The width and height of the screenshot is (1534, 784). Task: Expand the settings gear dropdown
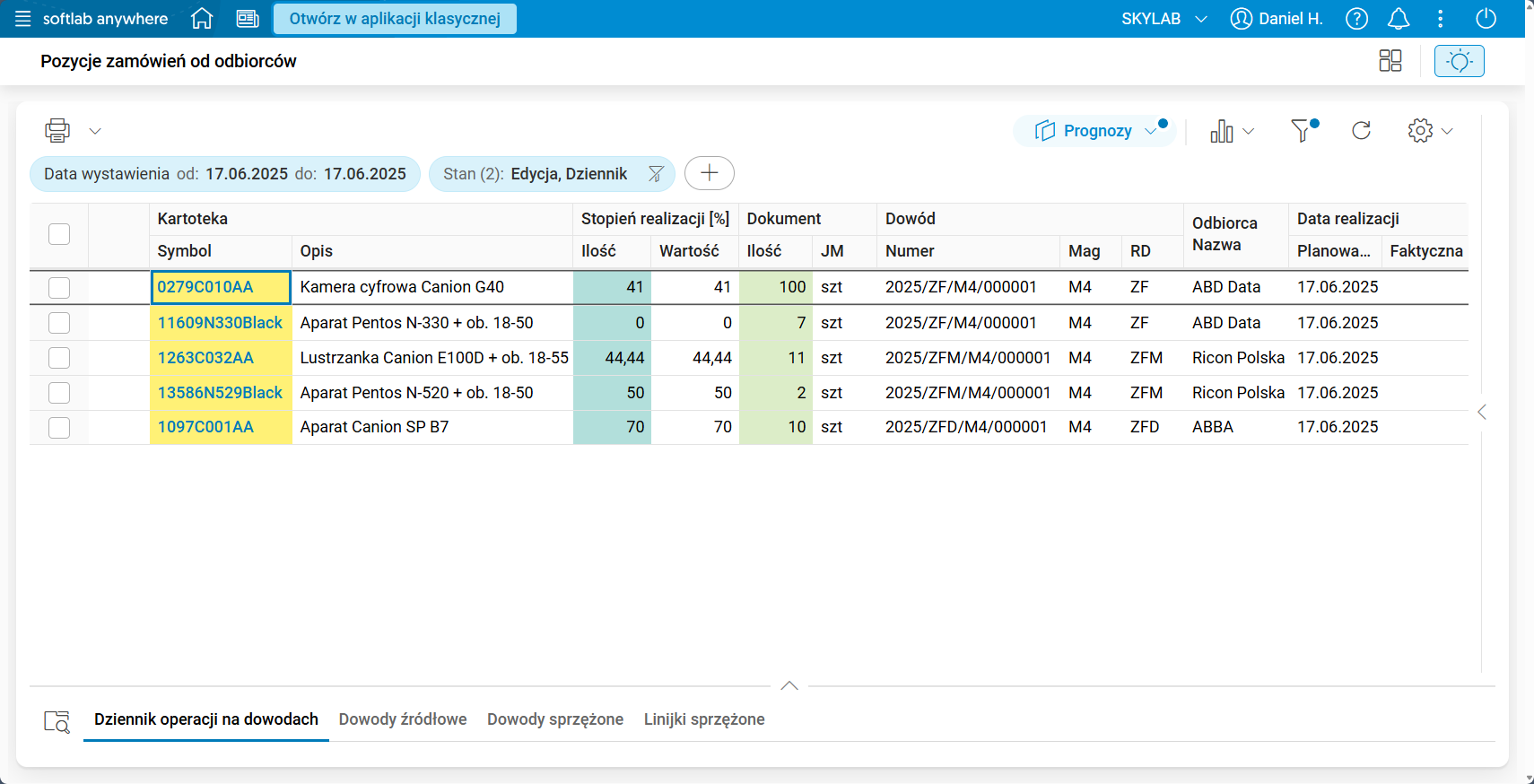[x=1446, y=131]
